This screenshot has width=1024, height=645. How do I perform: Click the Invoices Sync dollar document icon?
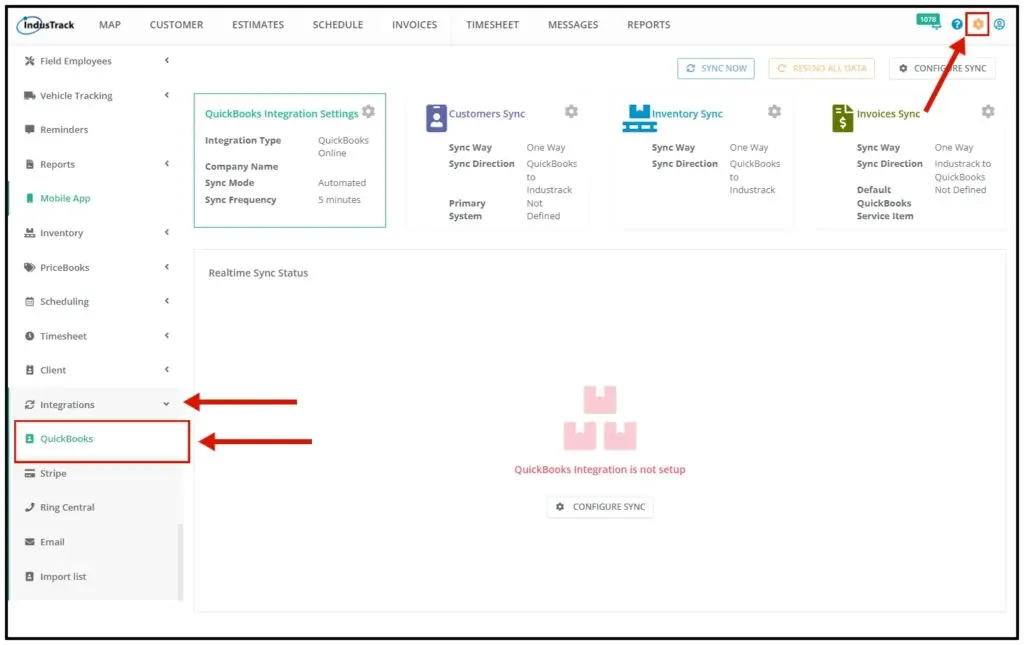coord(842,118)
